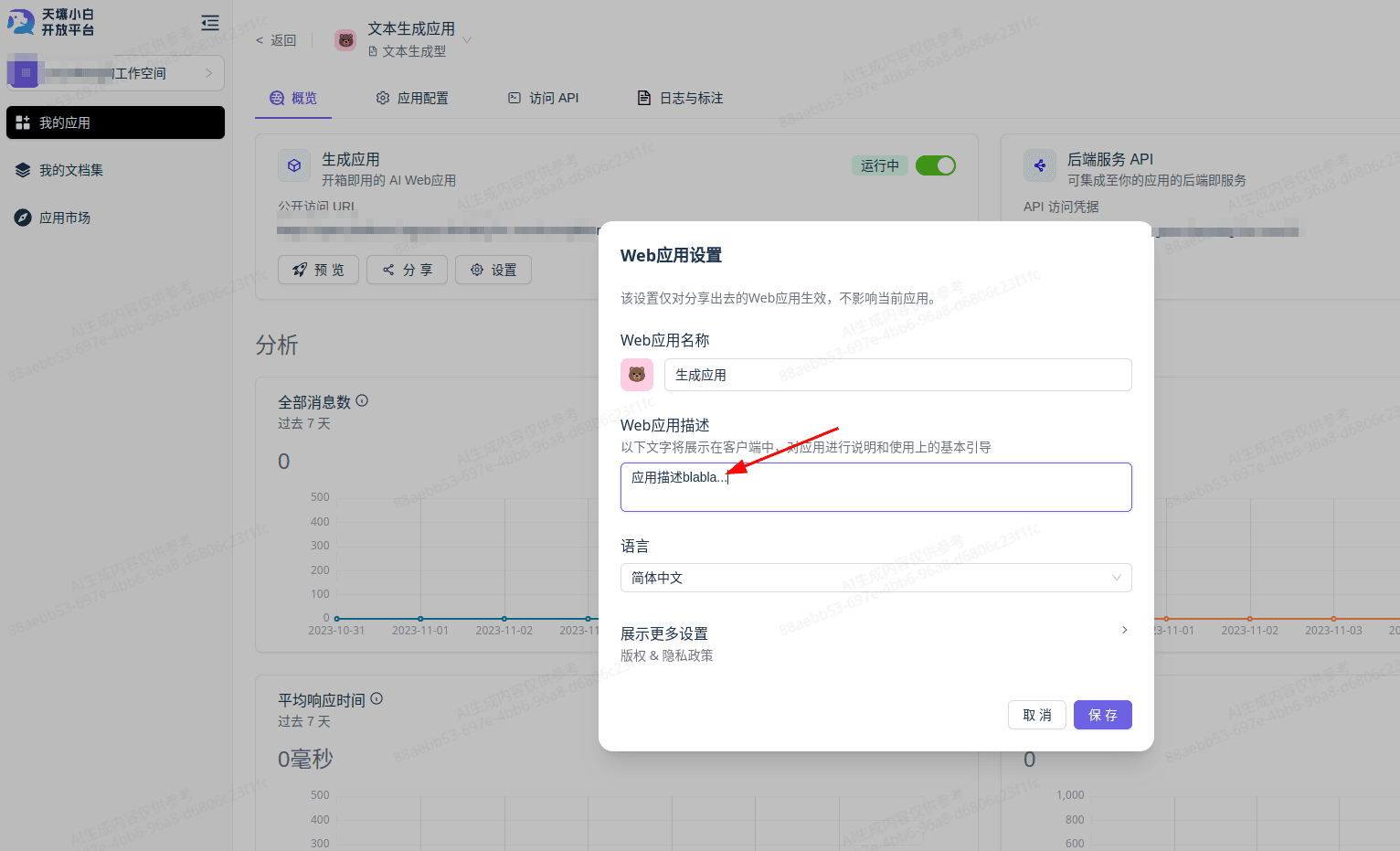Click the 应用配置 gear icon
The width and height of the screenshot is (1400, 851).
click(383, 98)
